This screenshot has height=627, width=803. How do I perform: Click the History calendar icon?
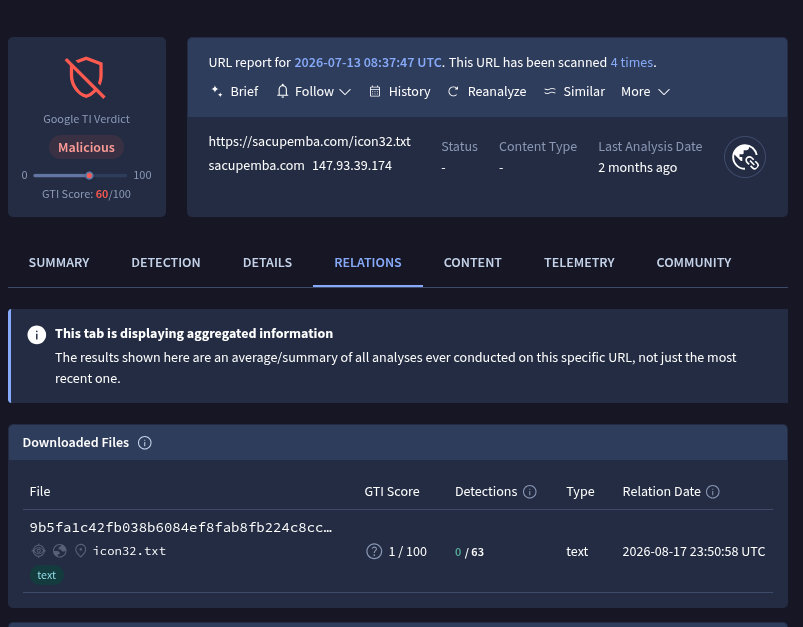(375, 91)
